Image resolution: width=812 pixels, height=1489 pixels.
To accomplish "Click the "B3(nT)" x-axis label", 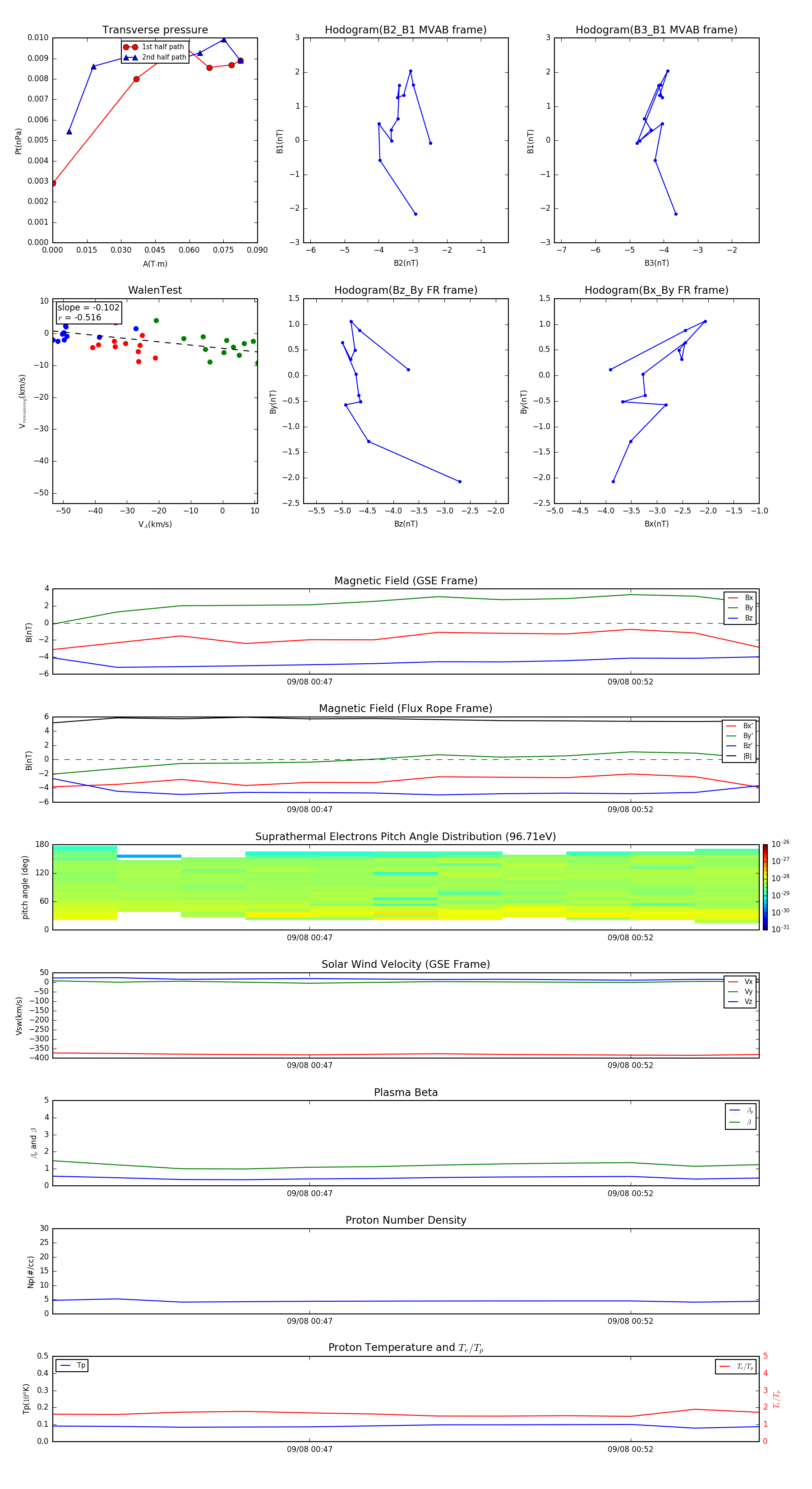I will coord(656,263).
